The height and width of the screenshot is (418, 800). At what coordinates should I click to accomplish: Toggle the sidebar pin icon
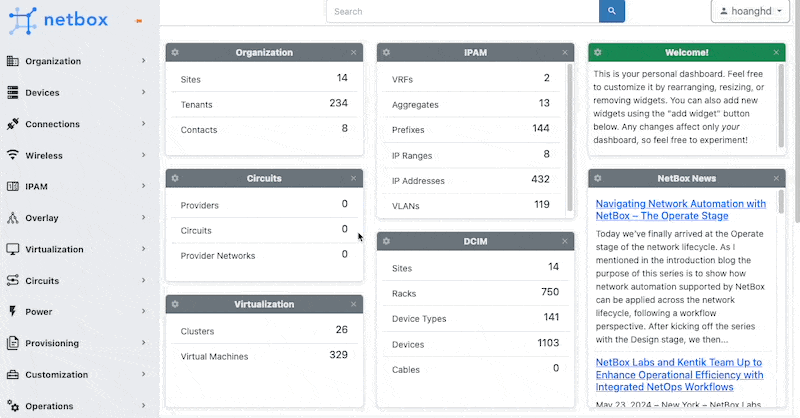pyautogui.click(x=138, y=21)
